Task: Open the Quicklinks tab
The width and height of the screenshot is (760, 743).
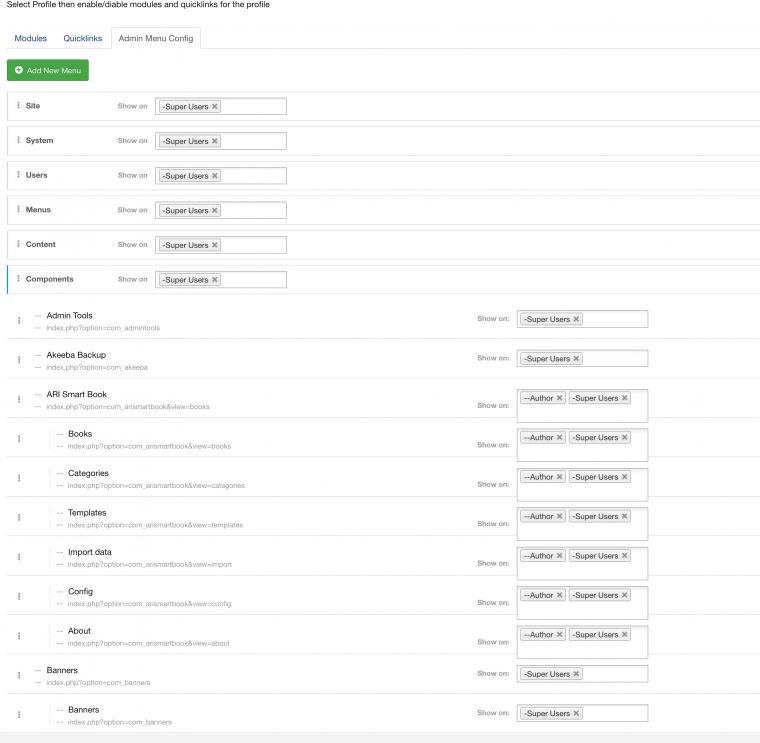Action: point(83,38)
